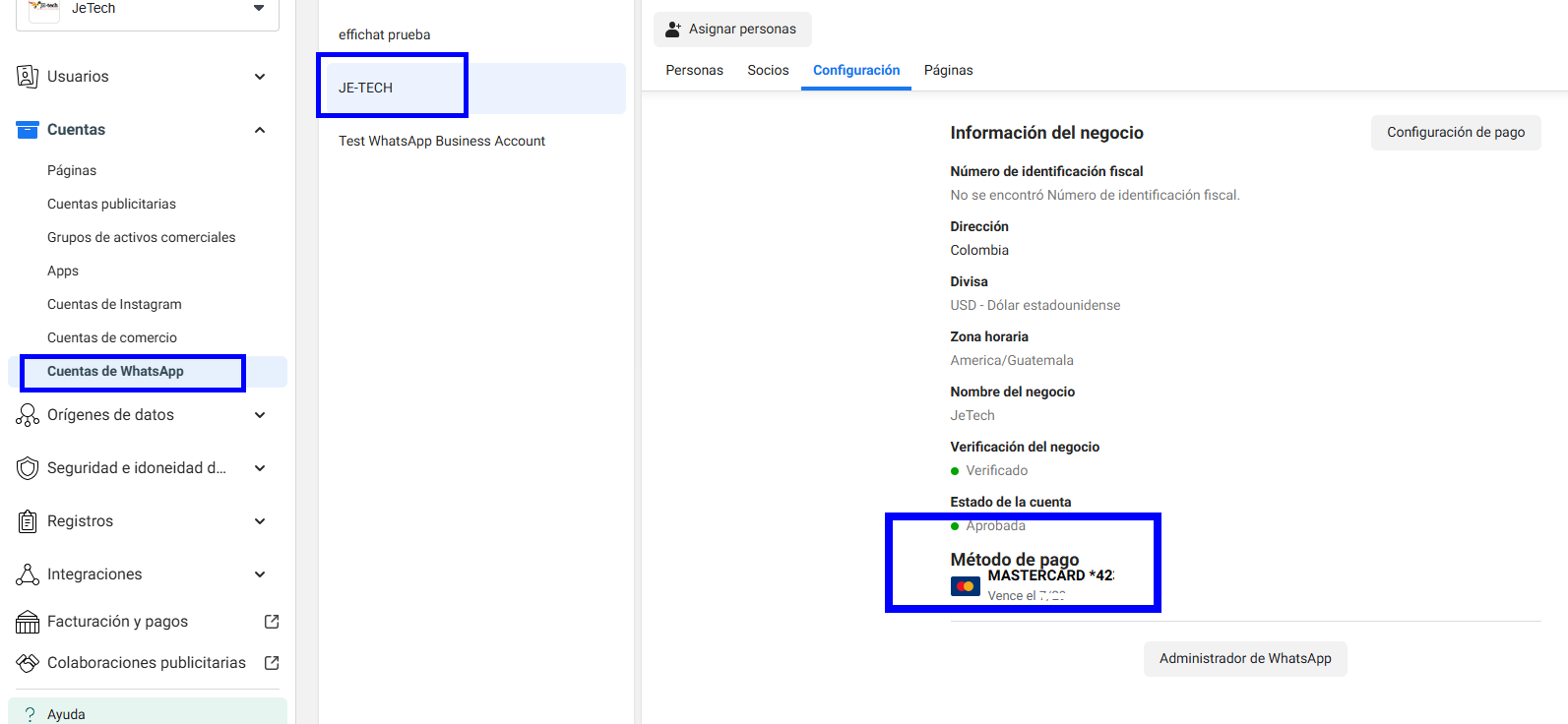Open Páginas in the Cuentas menu
Viewport: 1568px width, 724px height.
pos(72,170)
